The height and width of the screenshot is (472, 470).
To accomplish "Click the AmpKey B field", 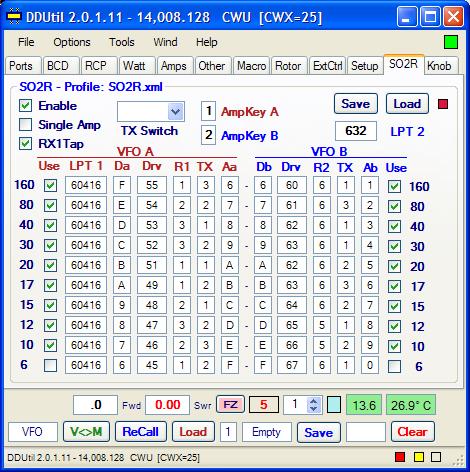I will 208,135.
